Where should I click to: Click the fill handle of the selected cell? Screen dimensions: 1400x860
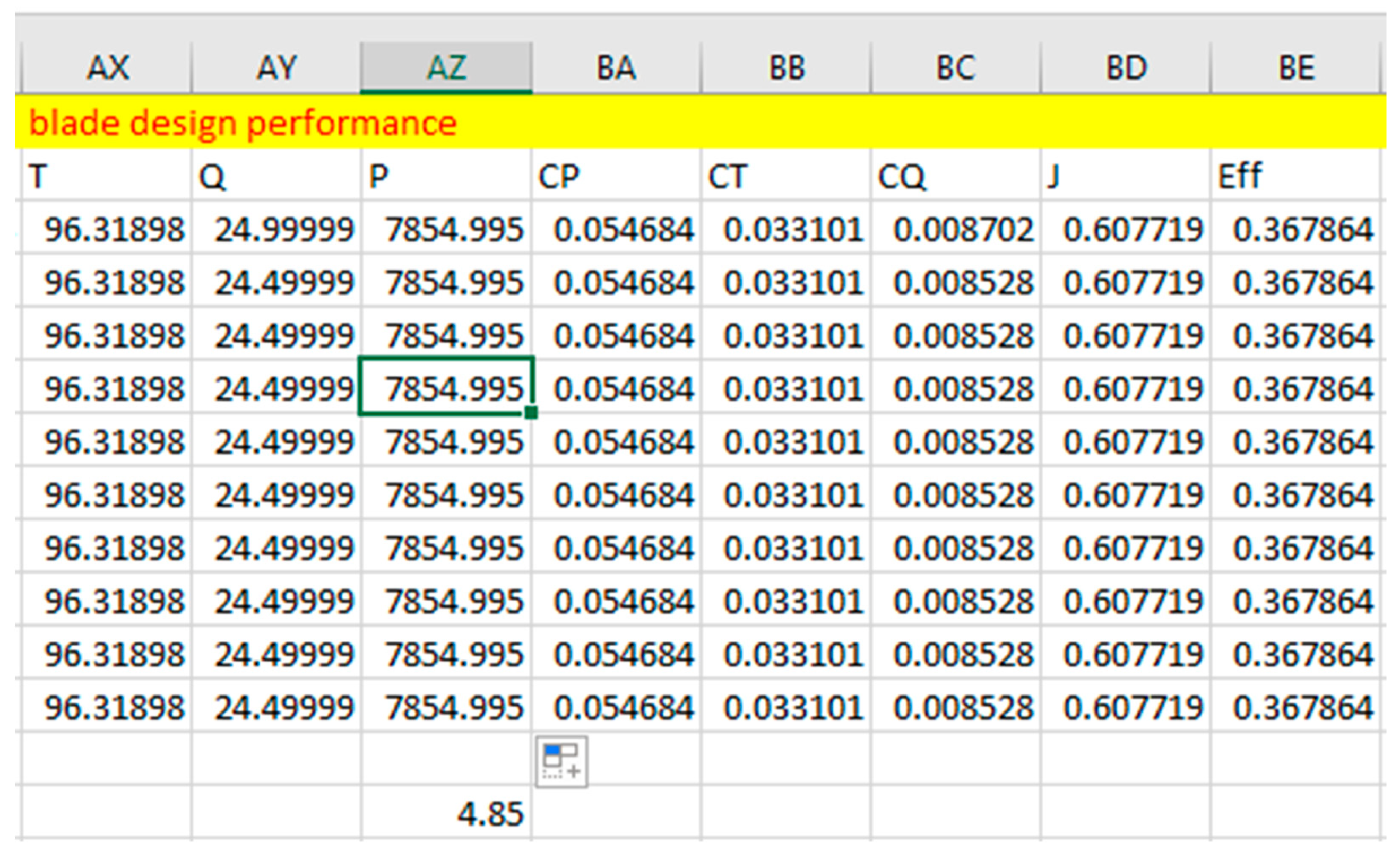[x=531, y=413]
